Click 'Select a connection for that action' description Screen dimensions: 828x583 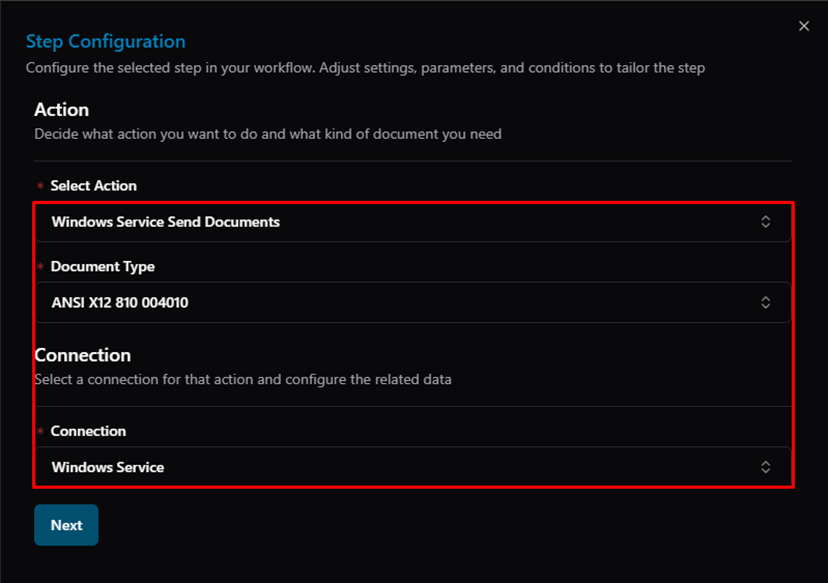(243, 380)
